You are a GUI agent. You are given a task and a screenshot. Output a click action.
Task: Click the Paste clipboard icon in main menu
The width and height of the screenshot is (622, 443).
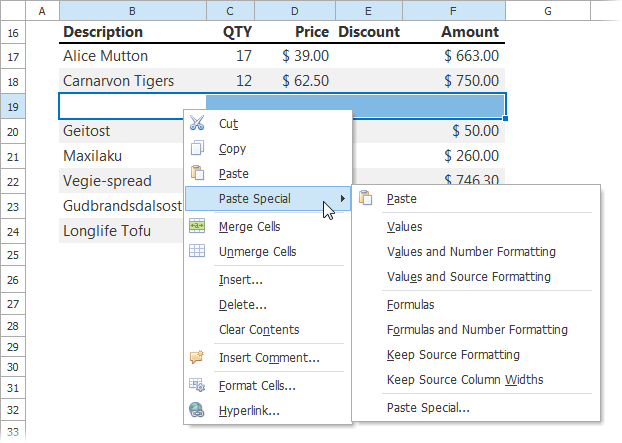point(197,173)
